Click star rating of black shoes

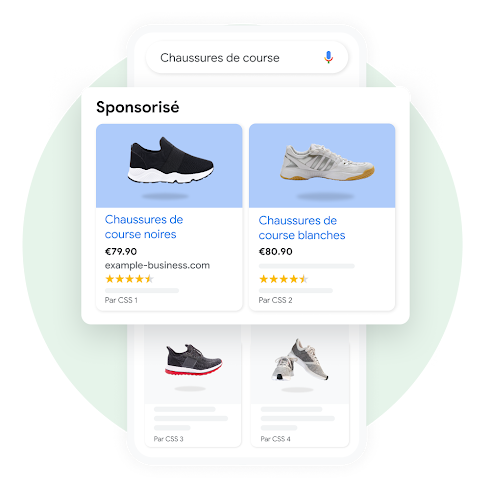(129, 279)
